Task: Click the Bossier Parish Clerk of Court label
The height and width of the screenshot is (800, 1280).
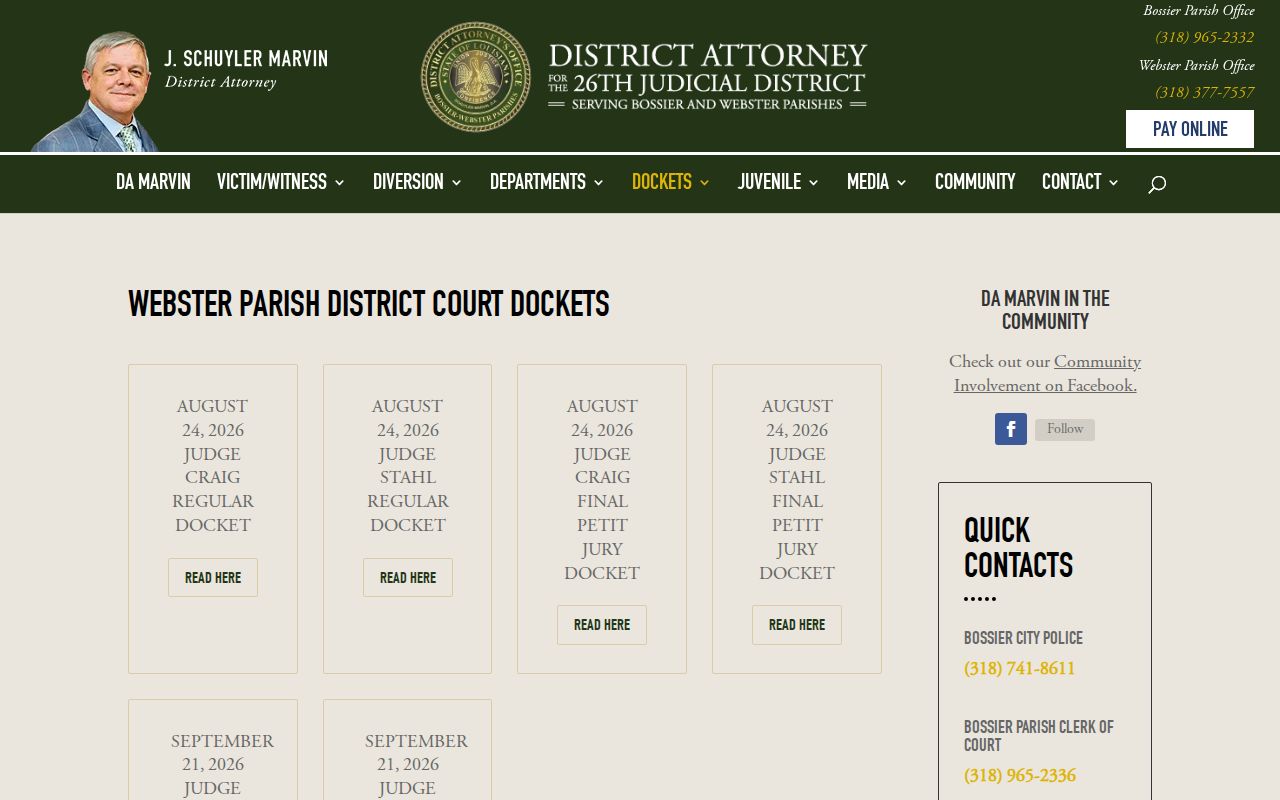Action: 1039,736
